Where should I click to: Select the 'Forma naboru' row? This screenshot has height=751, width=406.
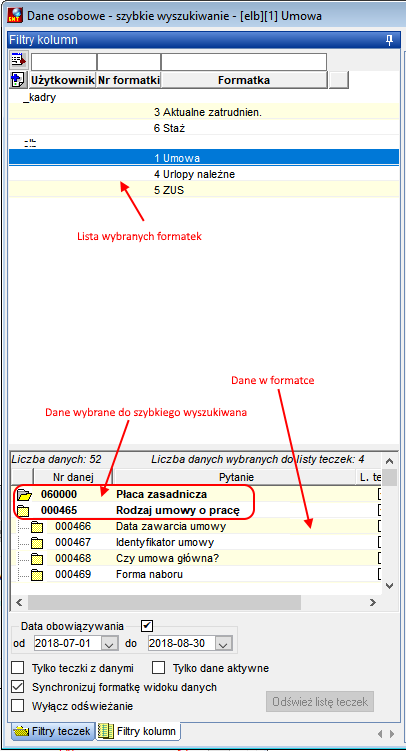(196, 574)
